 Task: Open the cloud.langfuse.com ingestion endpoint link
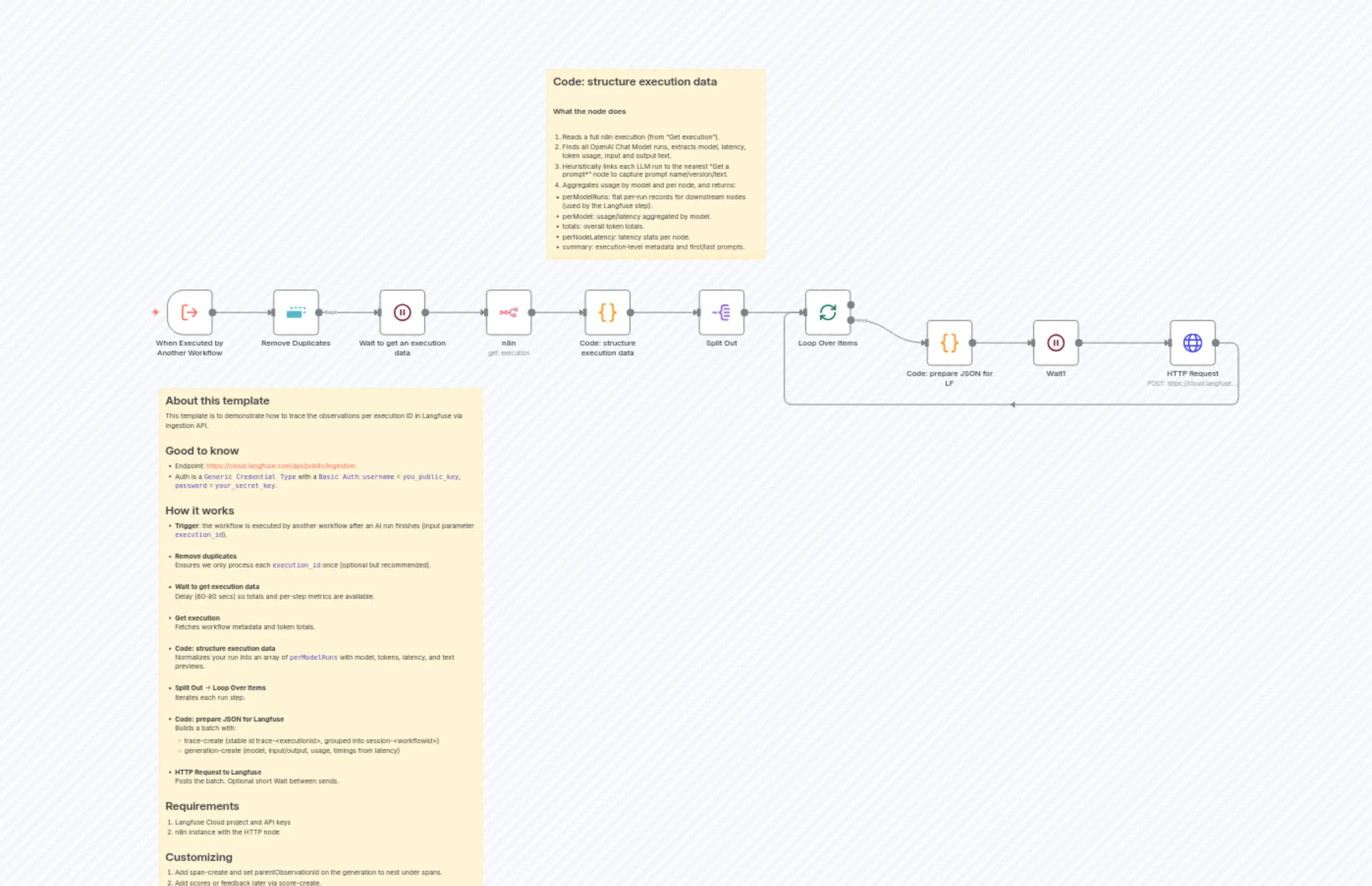tap(281, 466)
